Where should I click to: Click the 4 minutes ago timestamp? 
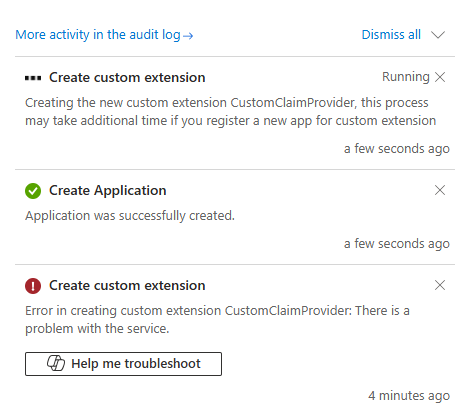409,396
